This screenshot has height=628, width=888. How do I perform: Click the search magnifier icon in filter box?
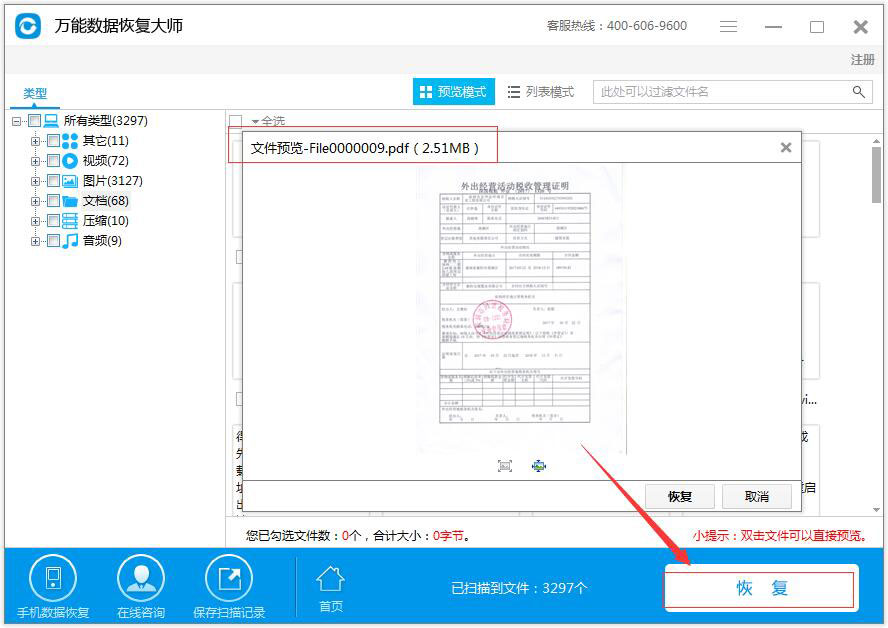(x=858, y=91)
